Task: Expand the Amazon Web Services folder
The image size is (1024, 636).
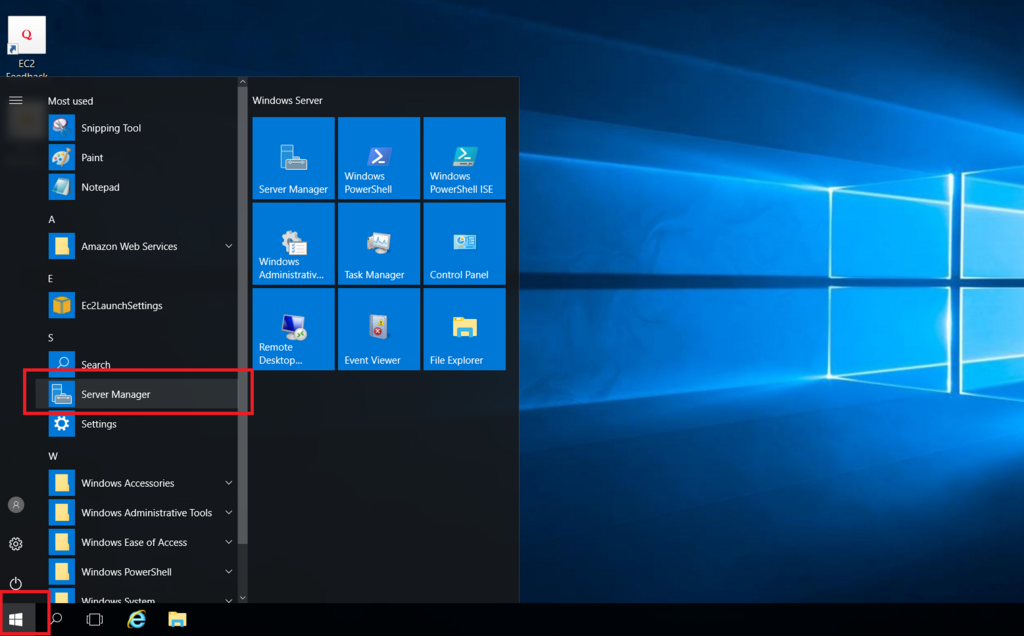Action: point(136,246)
